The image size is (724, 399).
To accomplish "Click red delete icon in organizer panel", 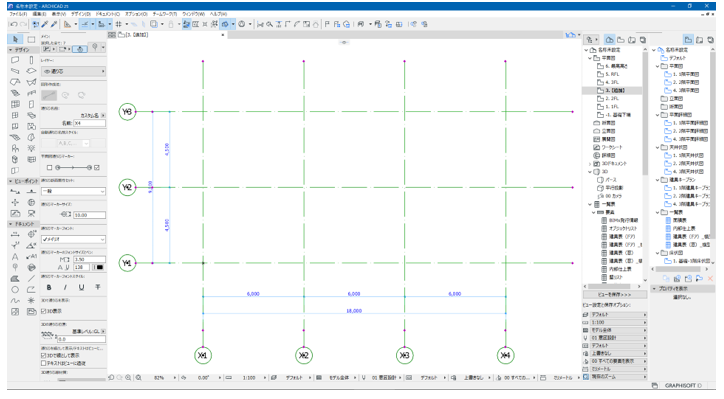I will point(710,278).
